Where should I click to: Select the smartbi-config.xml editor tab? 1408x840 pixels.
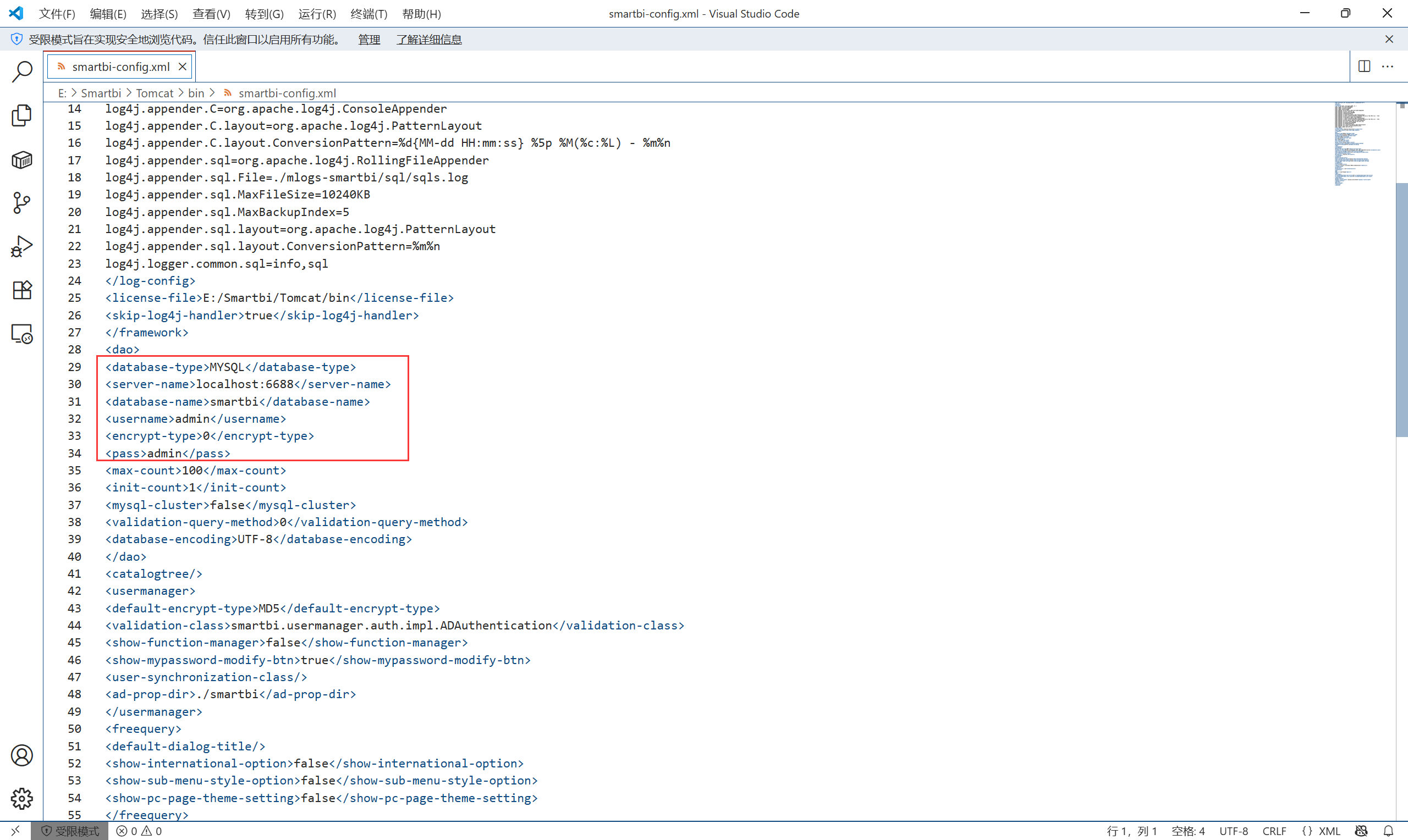pos(120,67)
